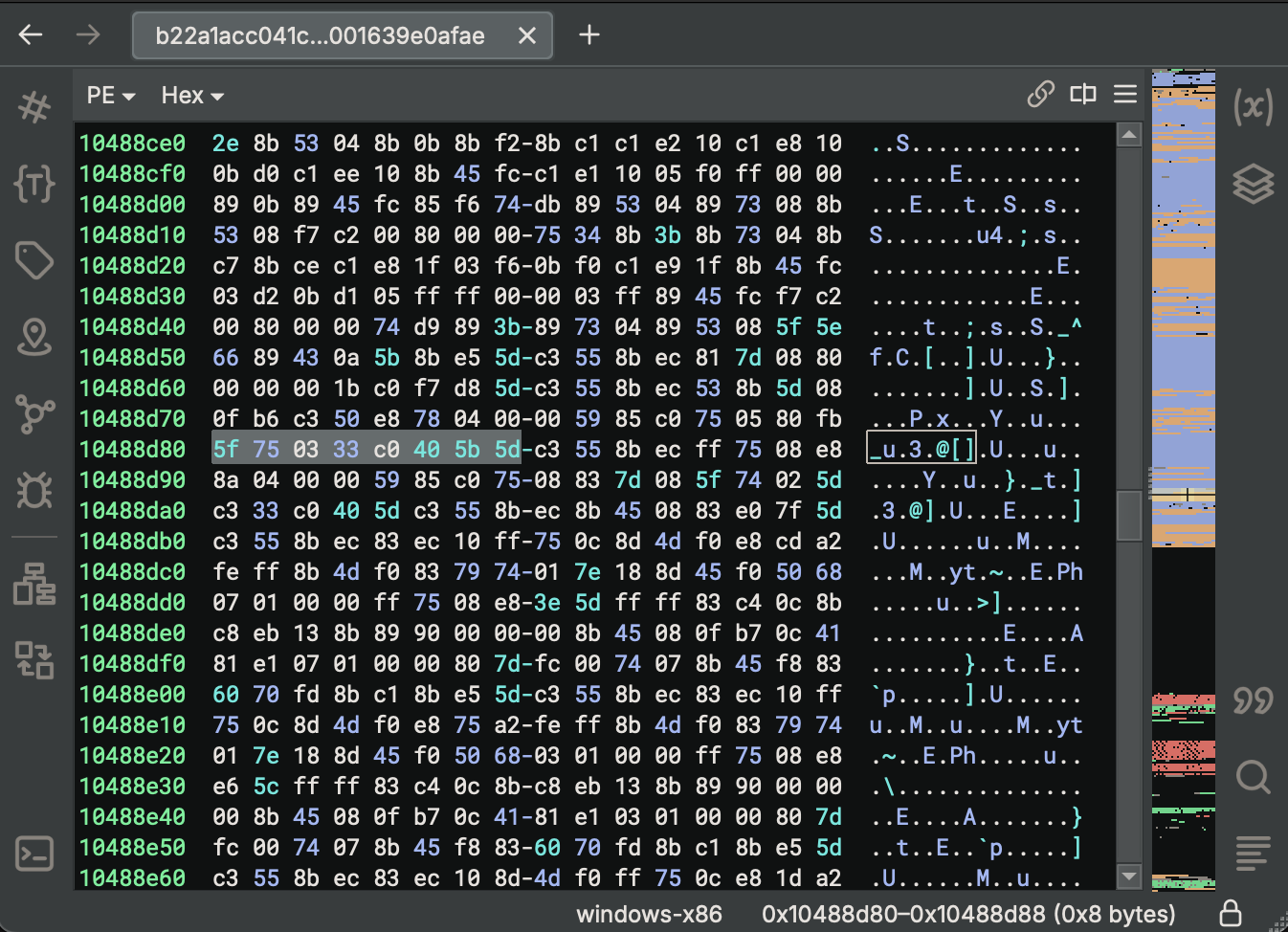Viewport: 1288px width, 932px height.
Task: Open a new tab with plus
Action: coord(589,35)
